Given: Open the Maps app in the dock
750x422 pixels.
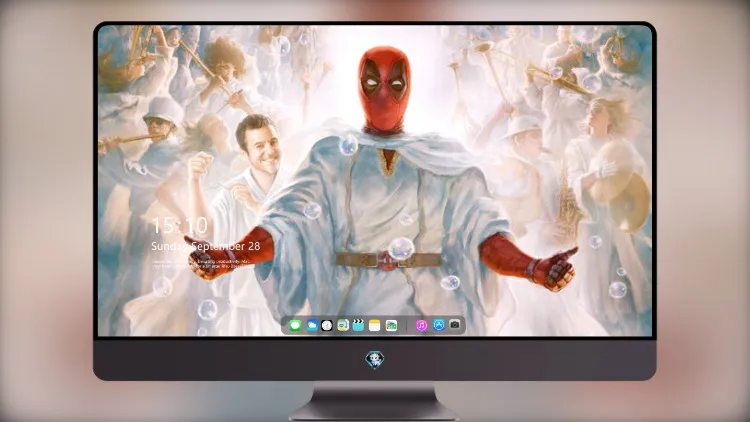Looking at the screenshot, I should coord(343,326).
